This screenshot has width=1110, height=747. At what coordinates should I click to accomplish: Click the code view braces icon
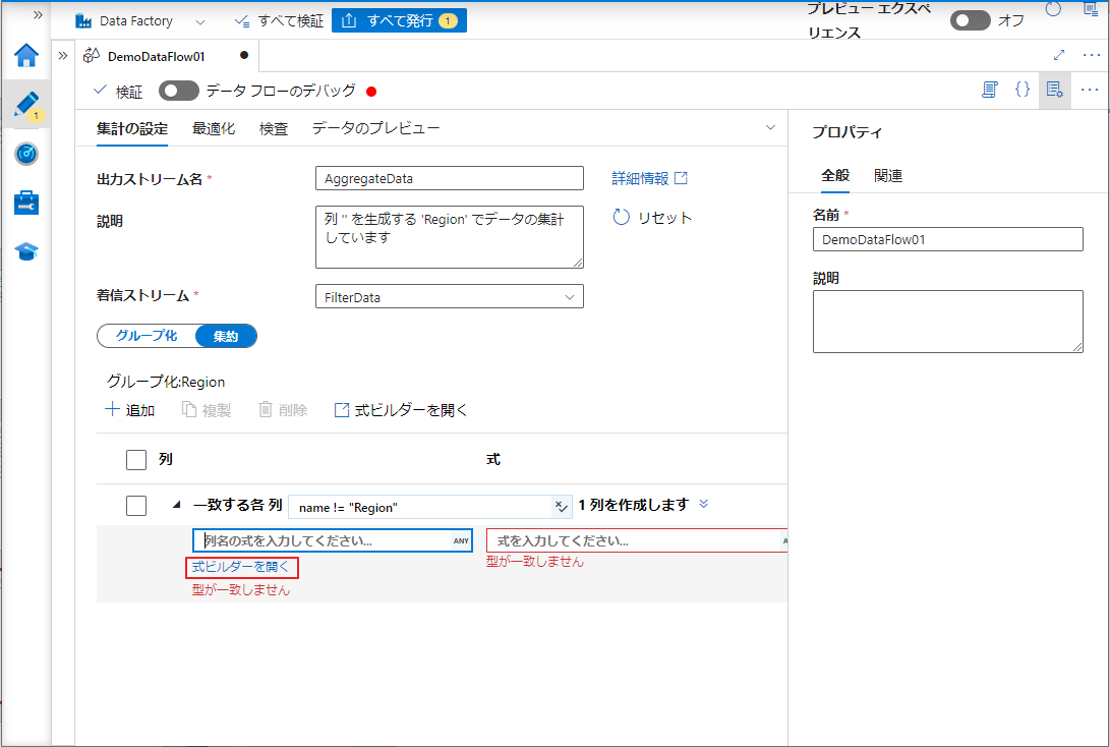(x=1021, y=90)
